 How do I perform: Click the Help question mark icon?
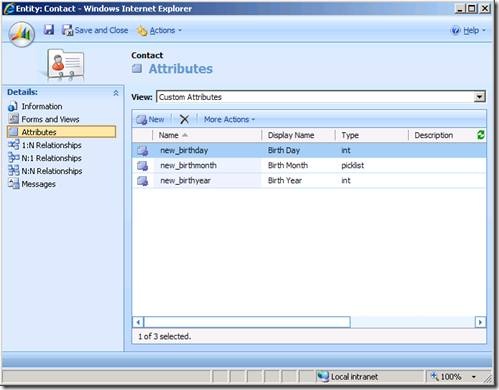tap(455, 30)
